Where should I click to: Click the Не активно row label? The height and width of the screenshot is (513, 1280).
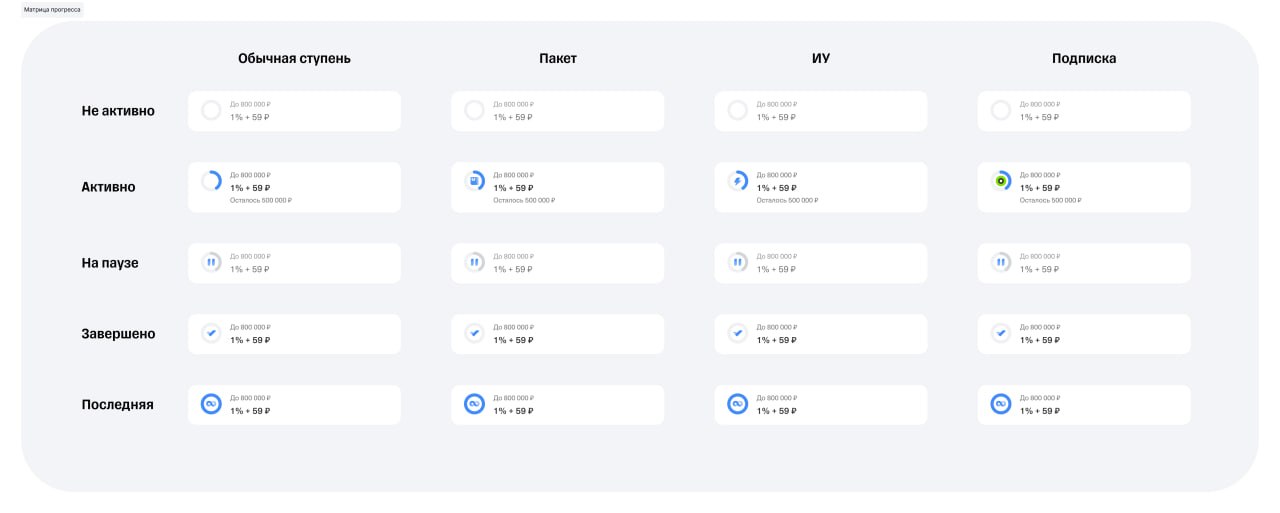coord(118,111)
